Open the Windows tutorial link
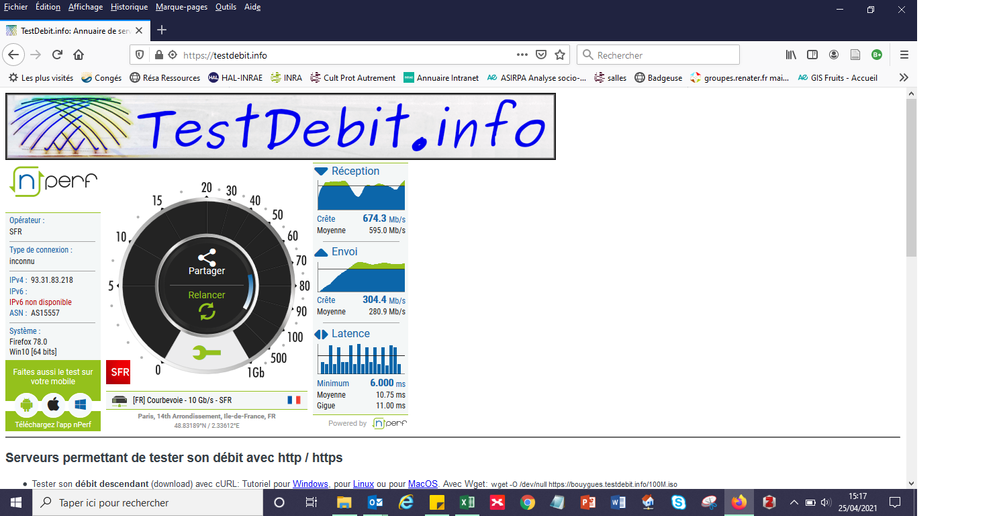Viewport: 999px width, 516px height. 310,484
